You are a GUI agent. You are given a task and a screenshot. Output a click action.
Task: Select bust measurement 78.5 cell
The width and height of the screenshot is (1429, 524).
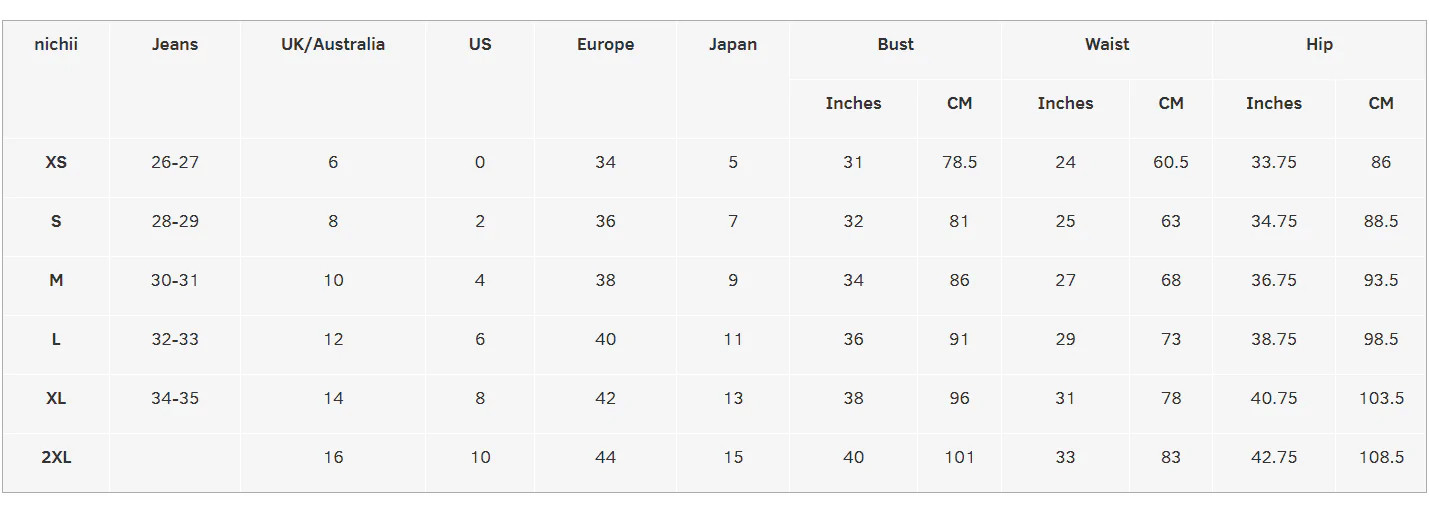coord(959,162)
